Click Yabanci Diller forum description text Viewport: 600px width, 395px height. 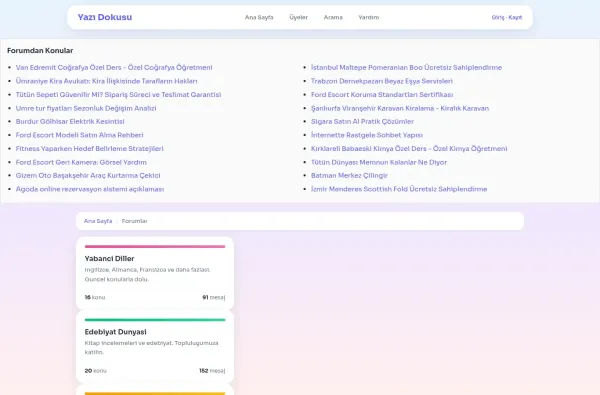coord(147,274)
